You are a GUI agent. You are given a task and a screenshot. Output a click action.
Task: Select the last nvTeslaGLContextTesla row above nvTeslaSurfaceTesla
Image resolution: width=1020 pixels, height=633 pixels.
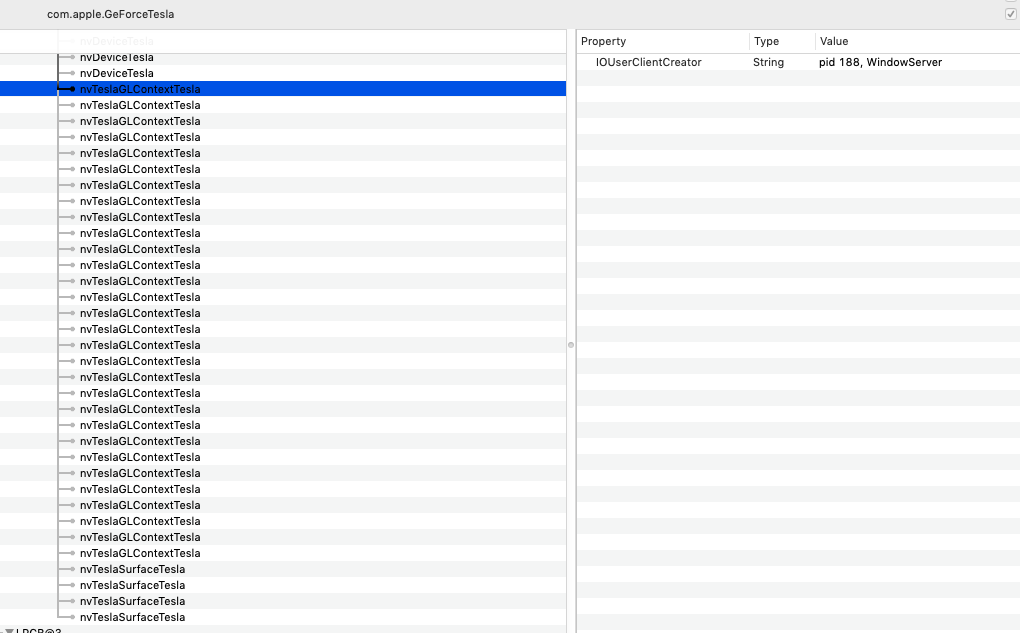pyautogui.click(x=283, y=553)
